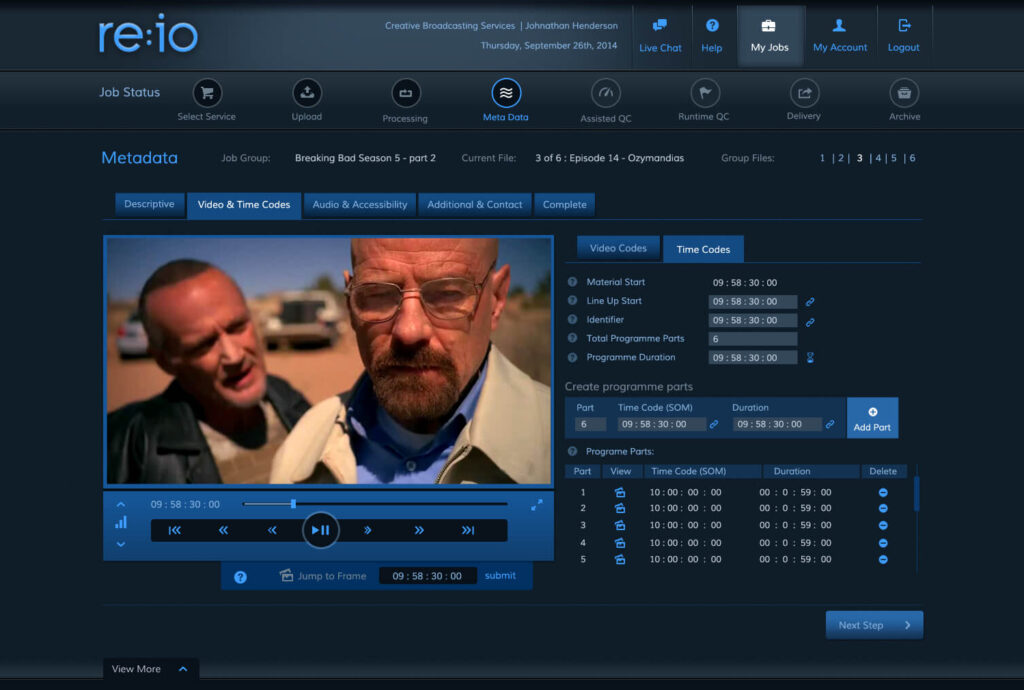The height and width of the screenshot is (690, 1024).
Task: Skip to the start of the video
Action: [174, 530]
